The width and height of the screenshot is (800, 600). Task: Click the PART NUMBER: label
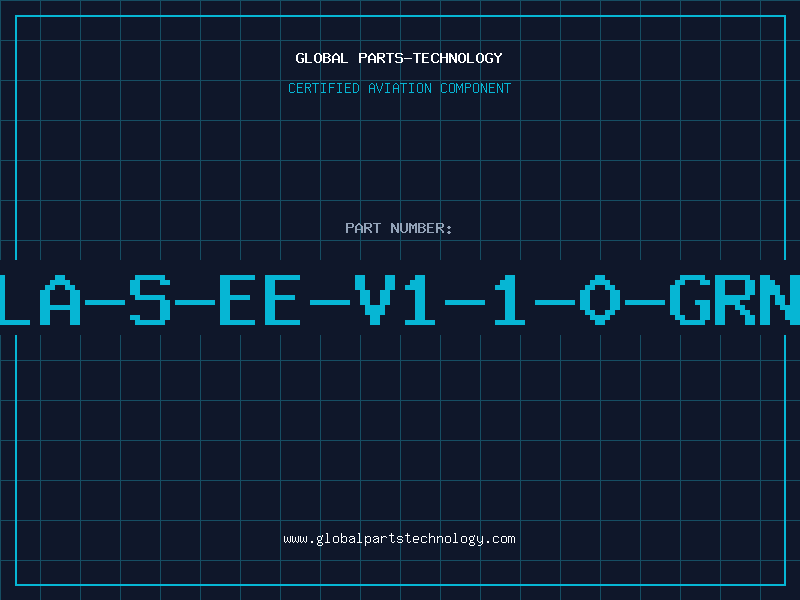click(399, 228)
